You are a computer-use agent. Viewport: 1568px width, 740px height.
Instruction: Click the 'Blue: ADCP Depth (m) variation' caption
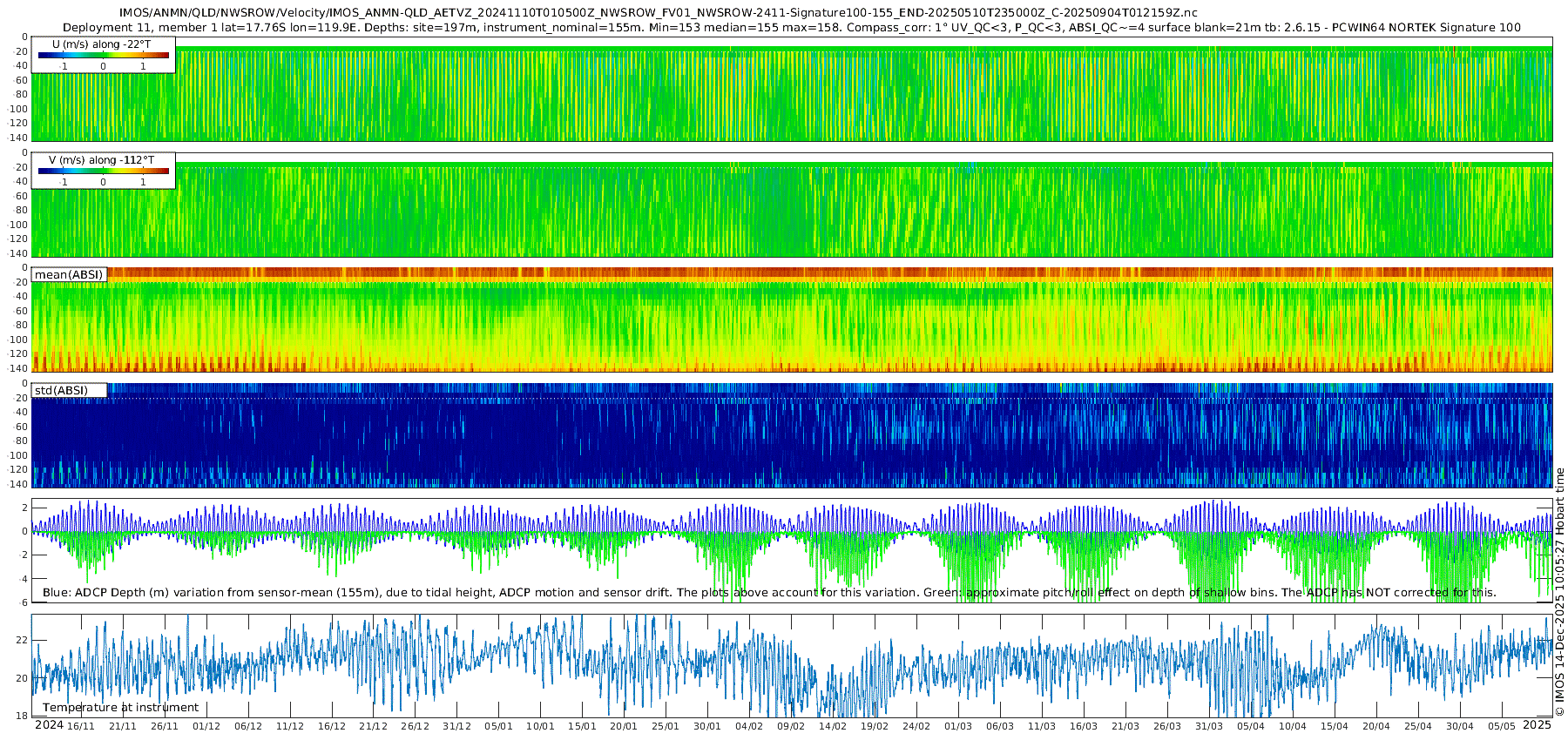pyautogui.click(x=769, y=593)
